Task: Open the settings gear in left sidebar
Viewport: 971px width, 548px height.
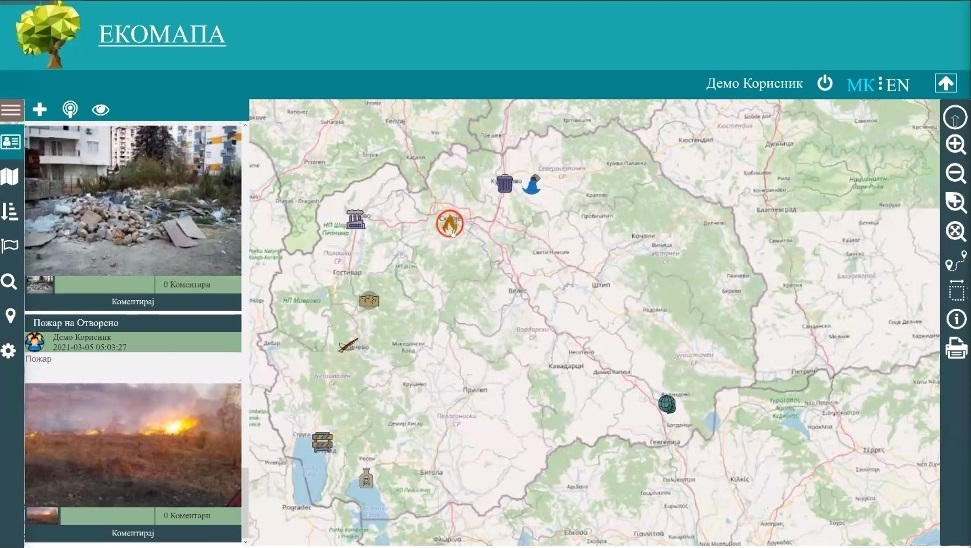Action: 10,351
